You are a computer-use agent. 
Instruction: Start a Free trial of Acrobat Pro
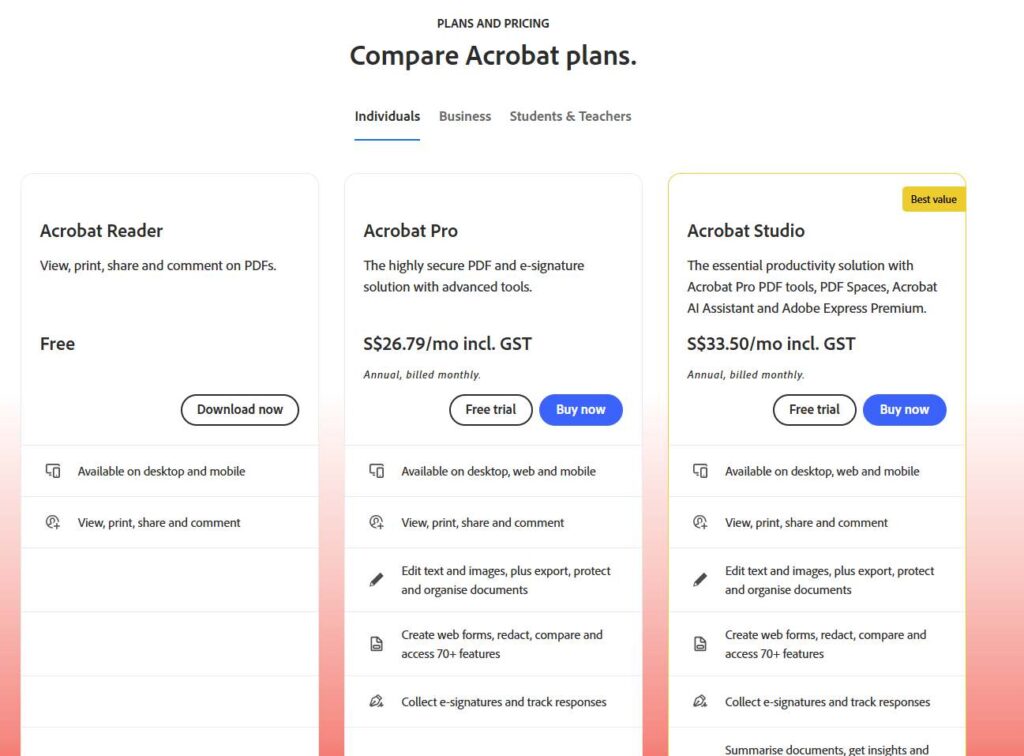[490, 410]
